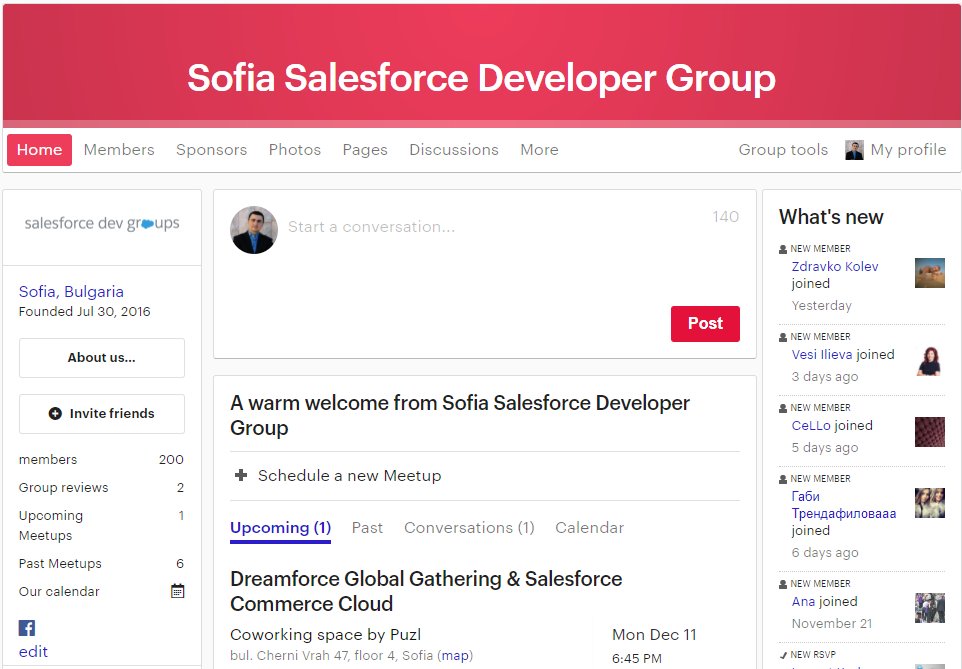
Task: Click Schedule a new Meetup
Action: [x=349, y=476]
